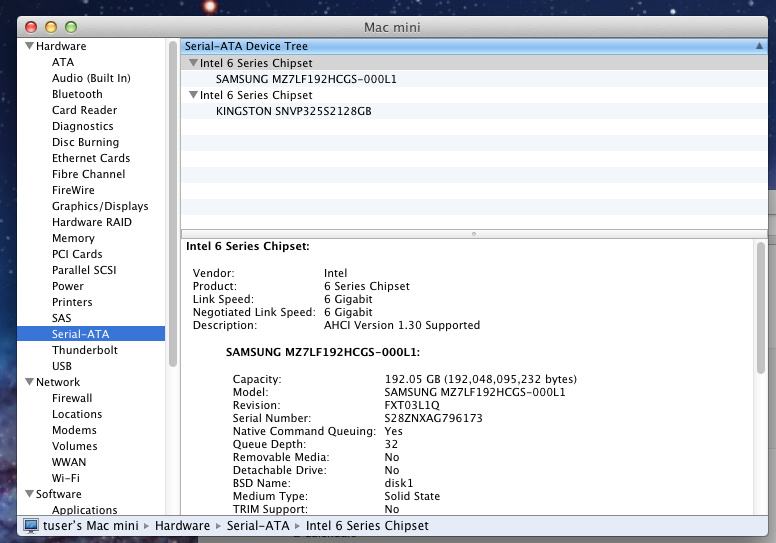
Task: Click Medium Type value Solid State
Action: tap(412, 496)
